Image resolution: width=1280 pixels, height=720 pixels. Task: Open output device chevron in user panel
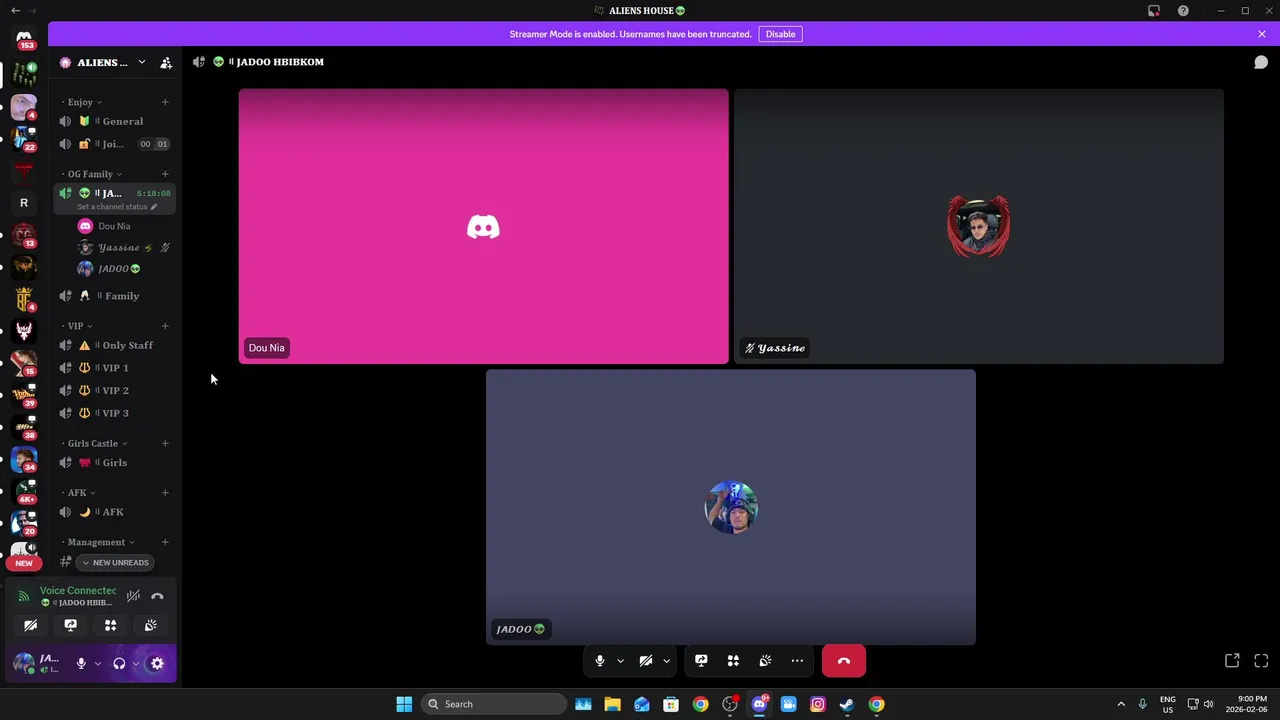click(136, 663)
